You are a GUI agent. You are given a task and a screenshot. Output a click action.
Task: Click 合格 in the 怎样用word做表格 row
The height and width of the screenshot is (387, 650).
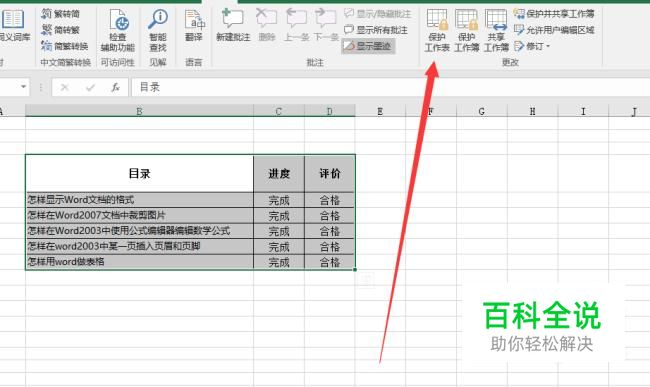point(330,262)
